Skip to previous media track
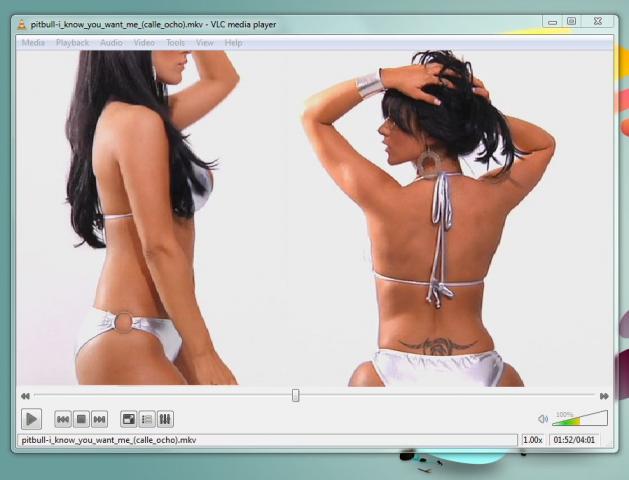Viewport: 629px width, 480px height. pos(63,419)
